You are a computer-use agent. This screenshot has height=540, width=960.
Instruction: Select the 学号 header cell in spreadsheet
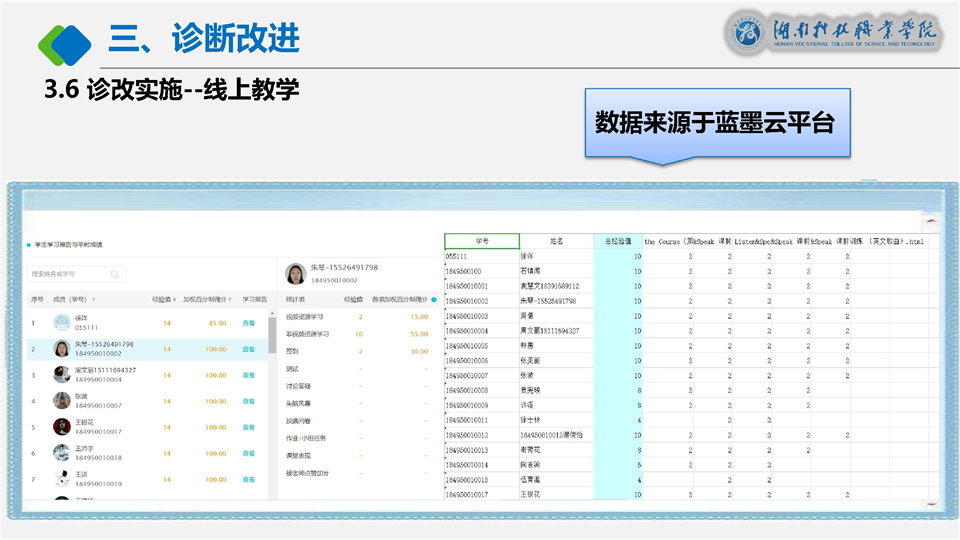point(481,241)
